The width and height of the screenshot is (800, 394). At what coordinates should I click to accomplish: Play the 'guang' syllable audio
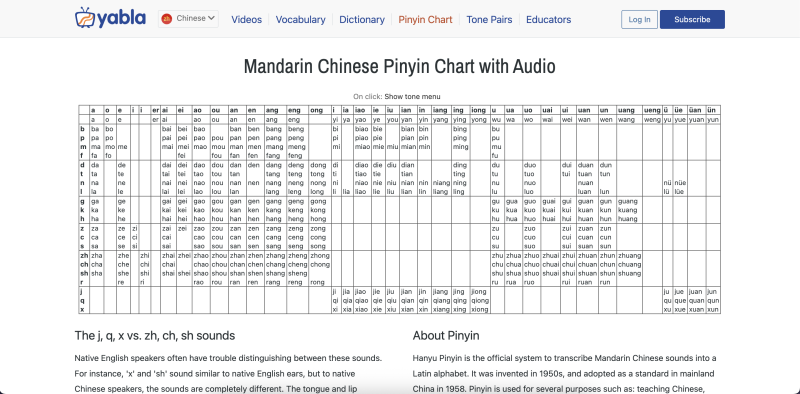(628, 201)
